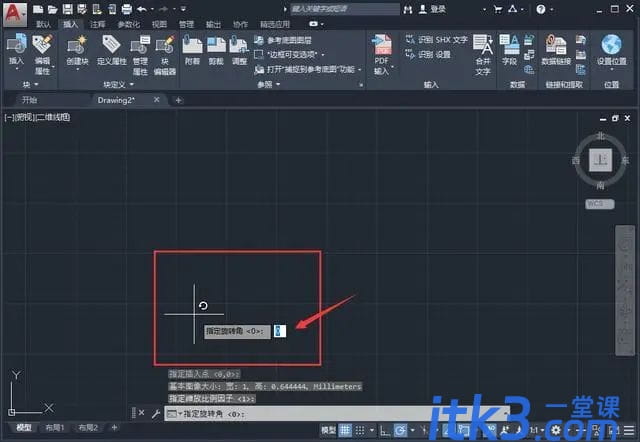Click the 识别设置 recognition settings item
This screenshot has height=442, width=640.
(428, 54)
